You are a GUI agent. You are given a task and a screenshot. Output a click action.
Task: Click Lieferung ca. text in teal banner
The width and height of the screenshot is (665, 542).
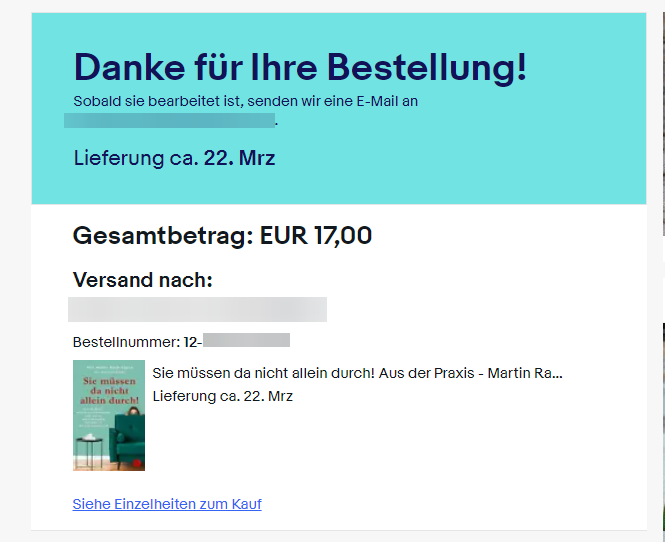pos(136,158)
